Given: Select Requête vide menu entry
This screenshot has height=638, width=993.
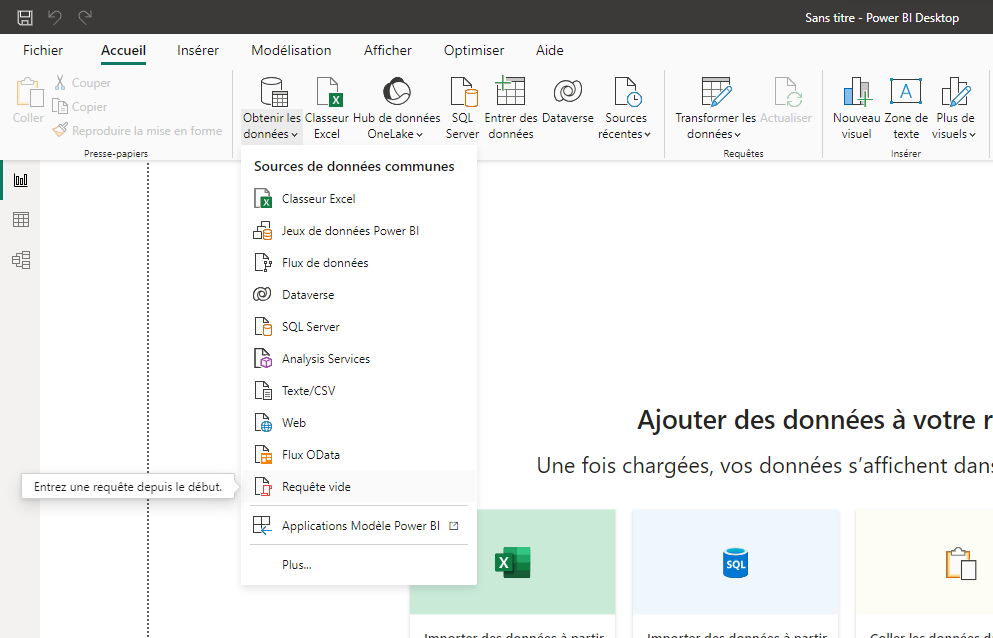Looking at the screenshot, I should (x=359, y=487).
